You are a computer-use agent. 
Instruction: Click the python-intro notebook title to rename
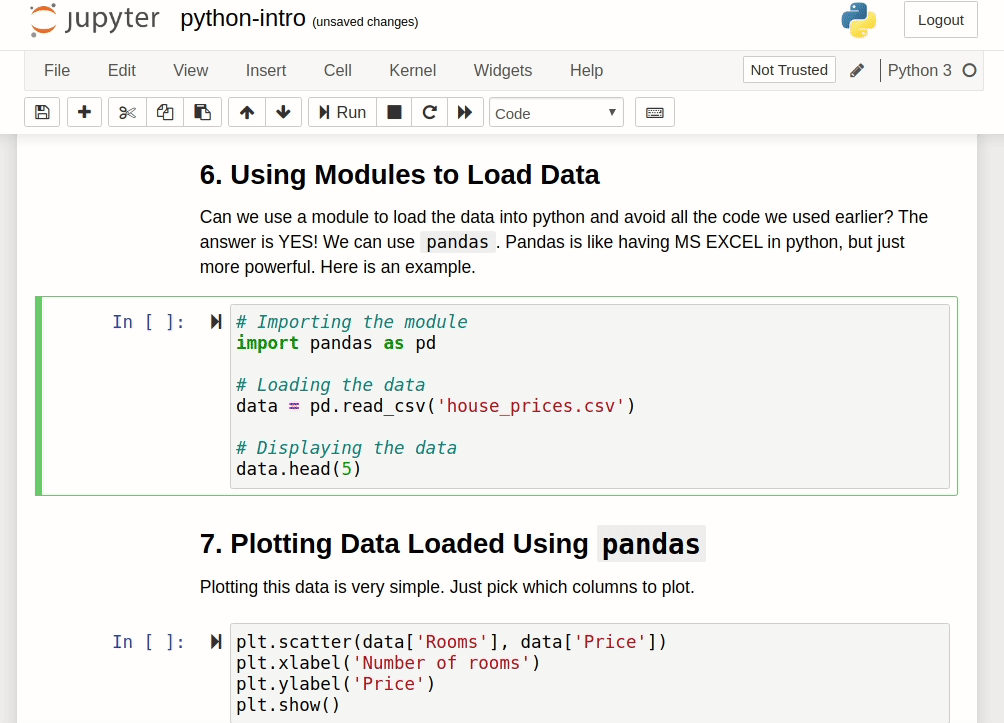(x=243, y=19)
